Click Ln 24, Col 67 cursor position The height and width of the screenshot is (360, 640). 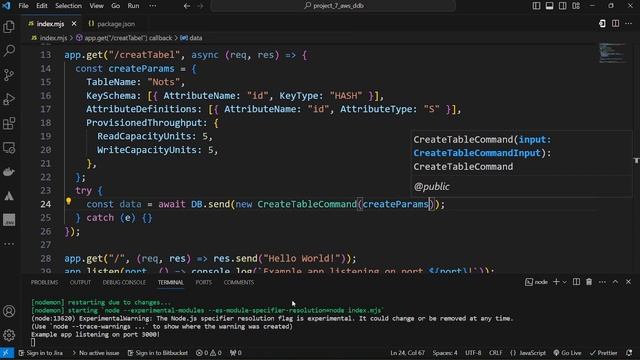click(407, 353)
